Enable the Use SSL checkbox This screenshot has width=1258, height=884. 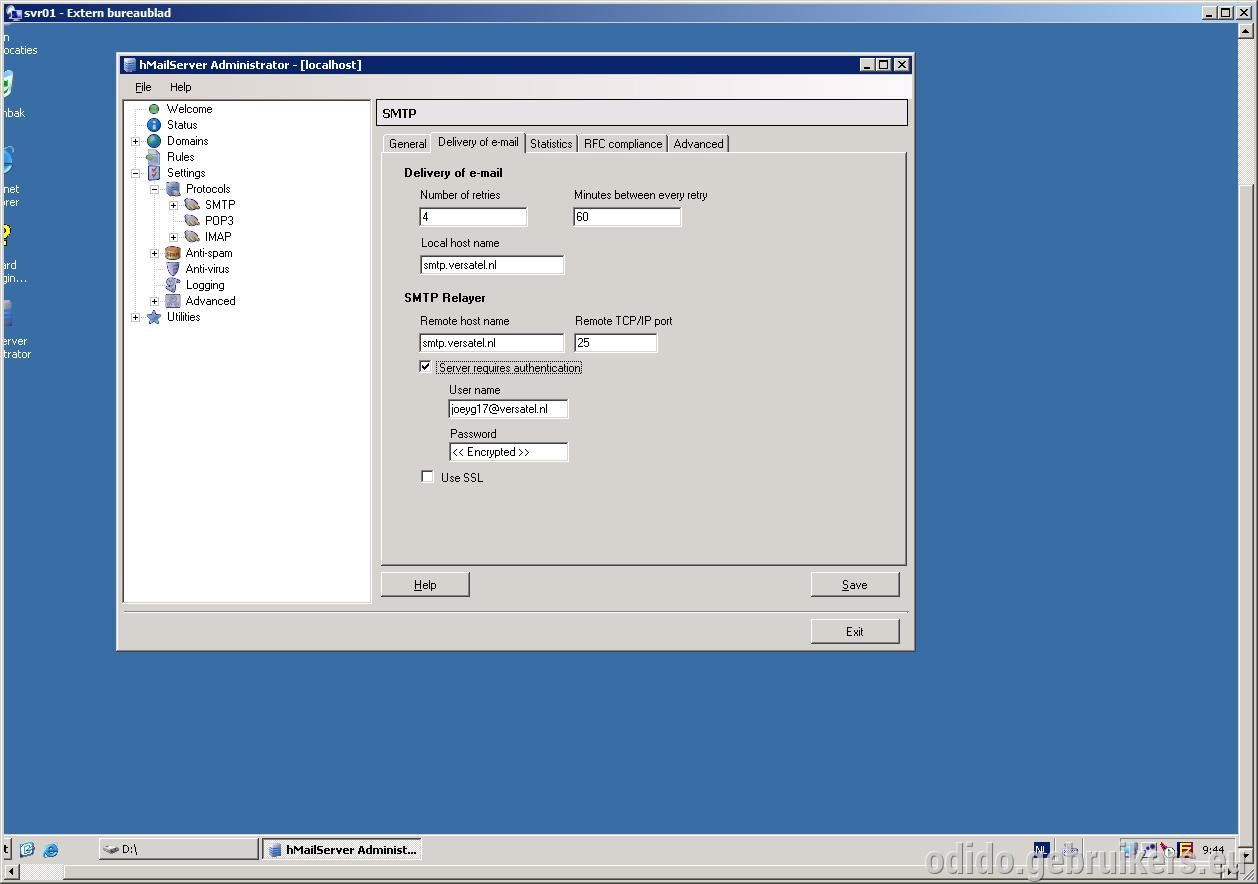click(428, 477)
